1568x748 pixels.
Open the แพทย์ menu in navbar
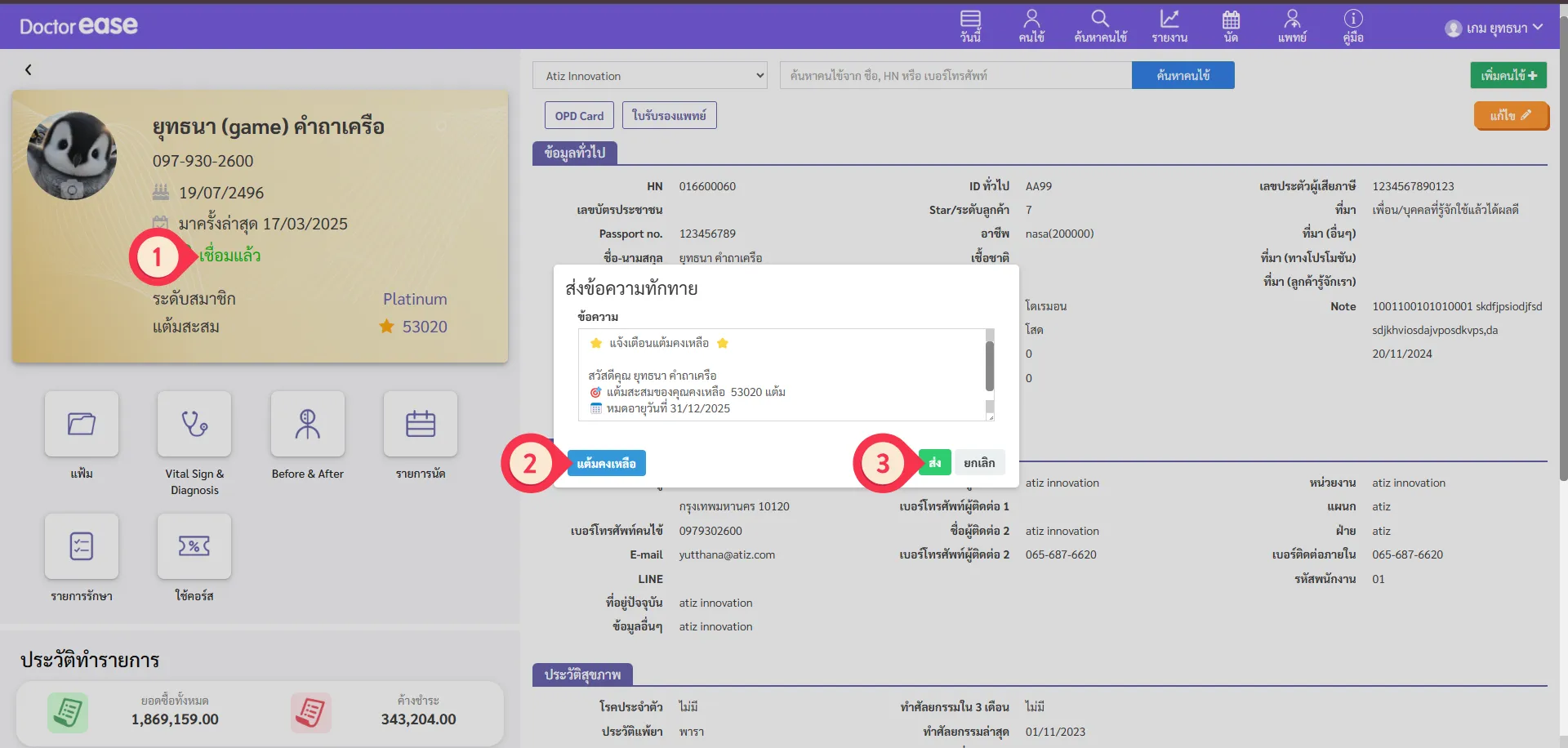coord(1292,26)
